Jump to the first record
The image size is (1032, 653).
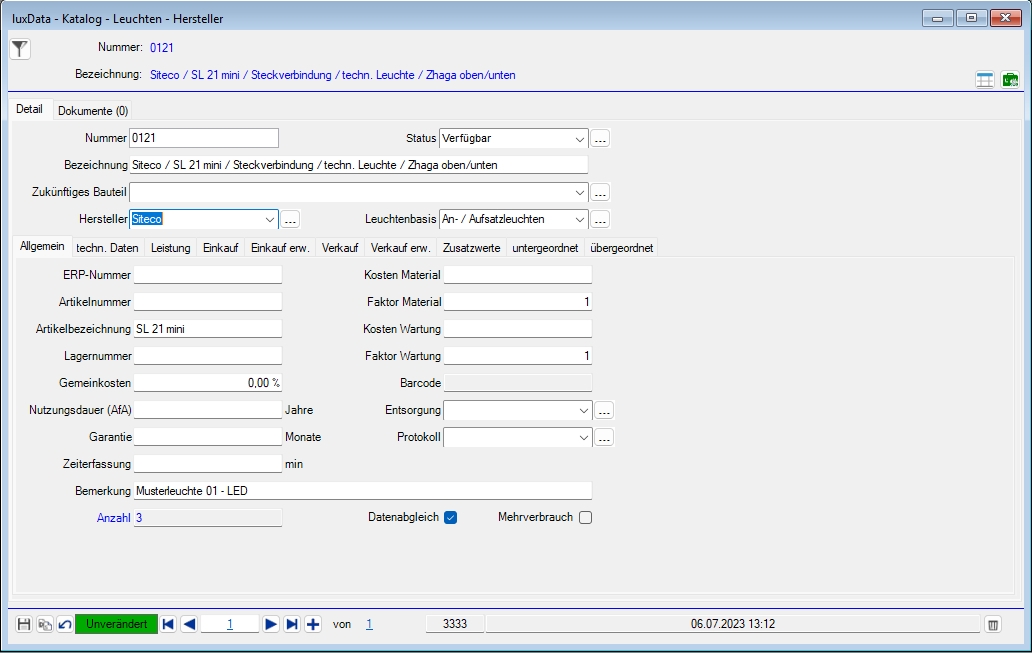pyautogui.click(x=168, y=624)
